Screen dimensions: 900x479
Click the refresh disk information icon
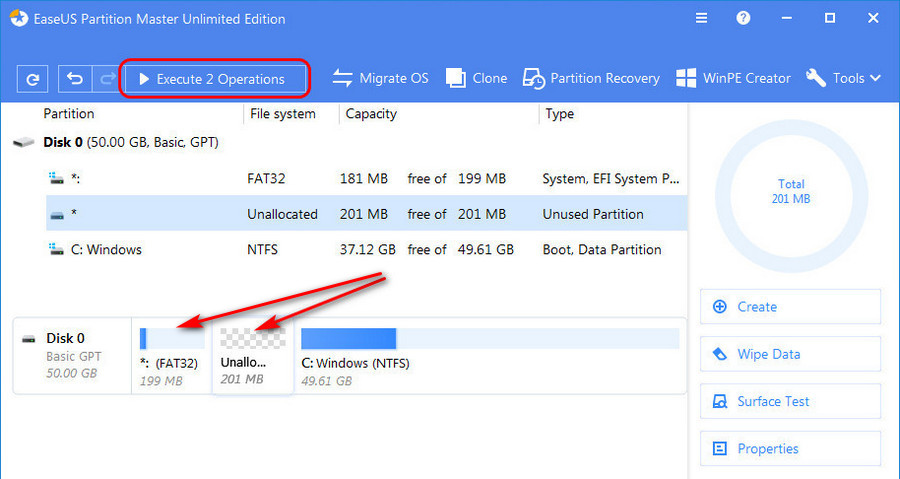32,79
